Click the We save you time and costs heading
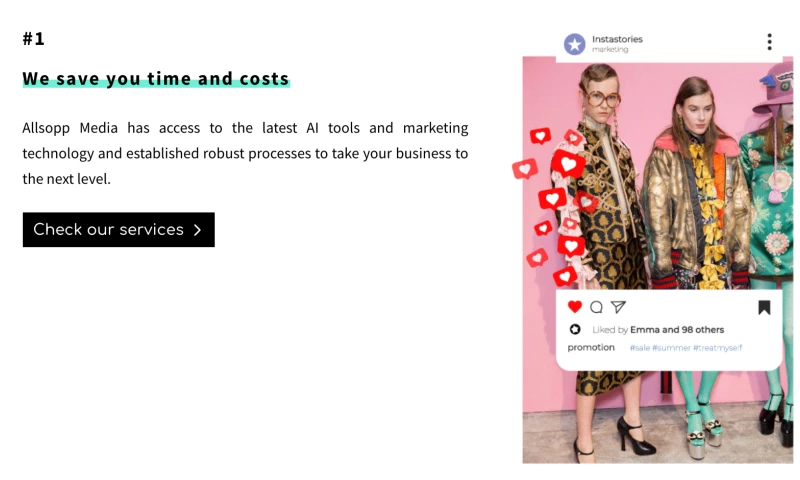800x480 pixels. [156, 79]
